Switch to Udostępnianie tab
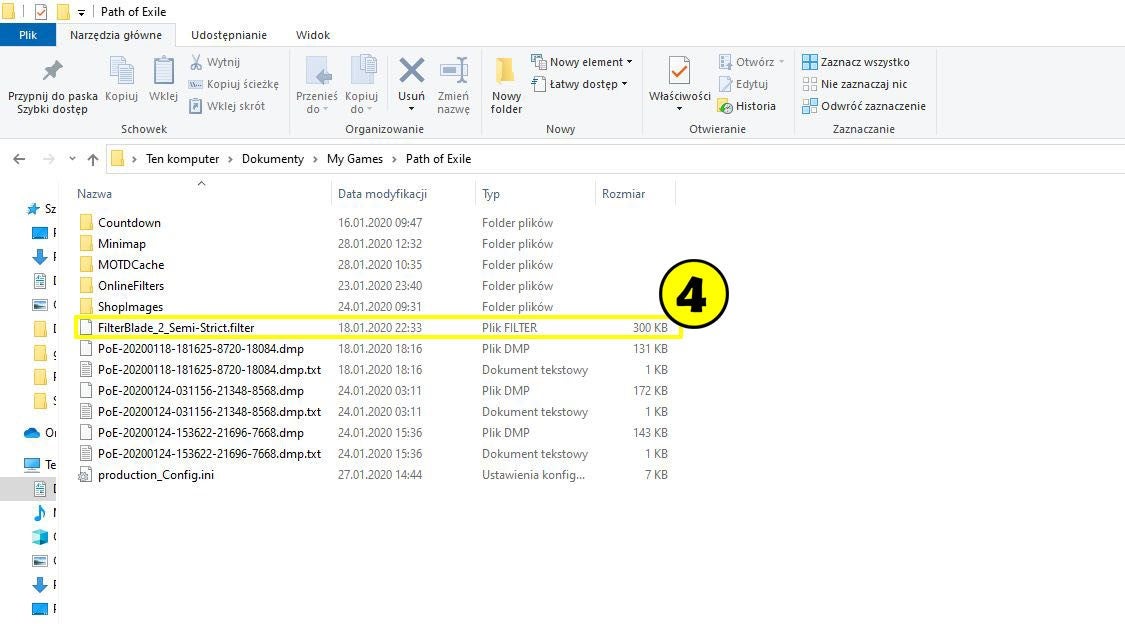Viewport: 1125px width, 624px height. [x=229, y=34]
